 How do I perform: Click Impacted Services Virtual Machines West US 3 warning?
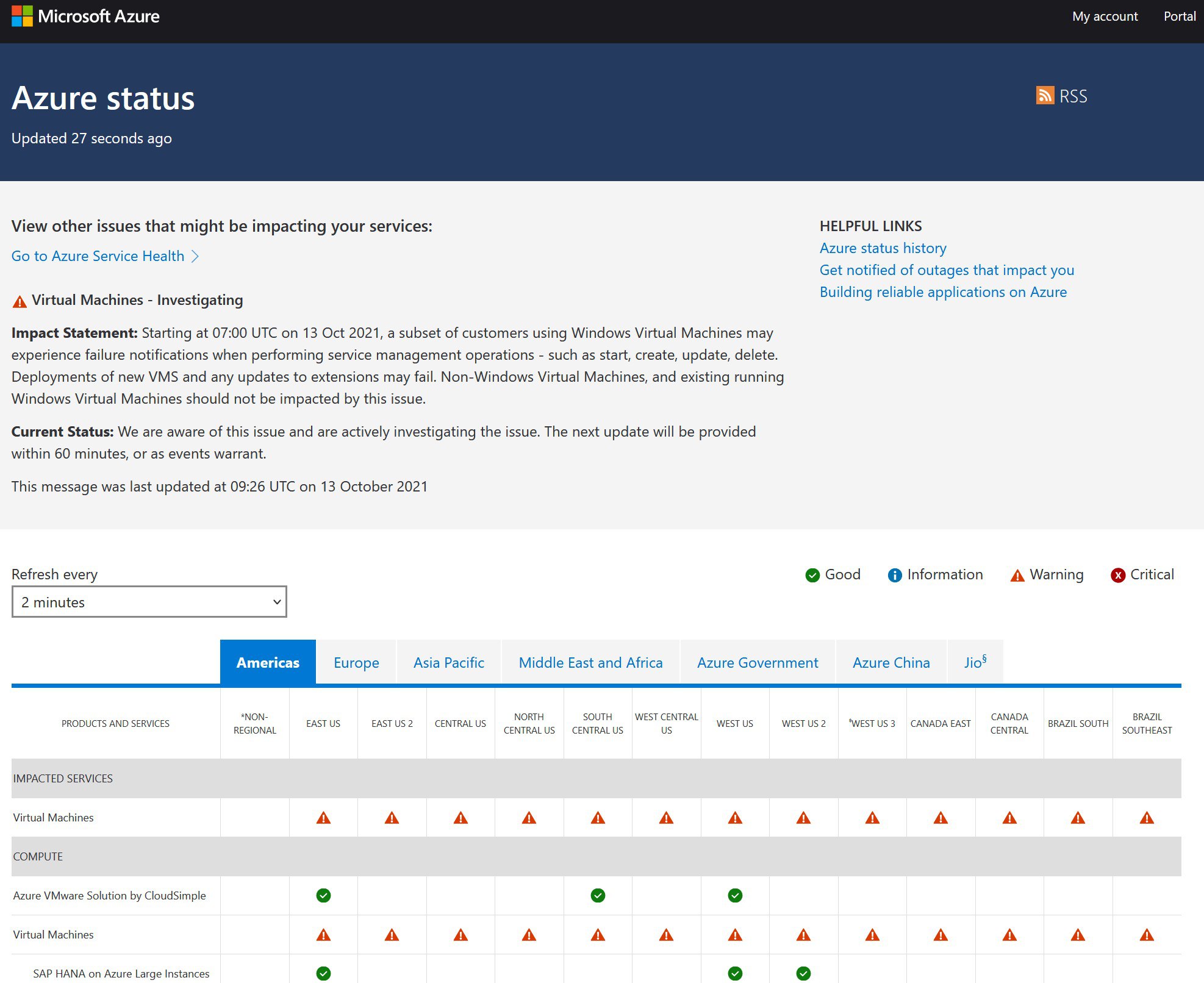(x=872, y=818)
